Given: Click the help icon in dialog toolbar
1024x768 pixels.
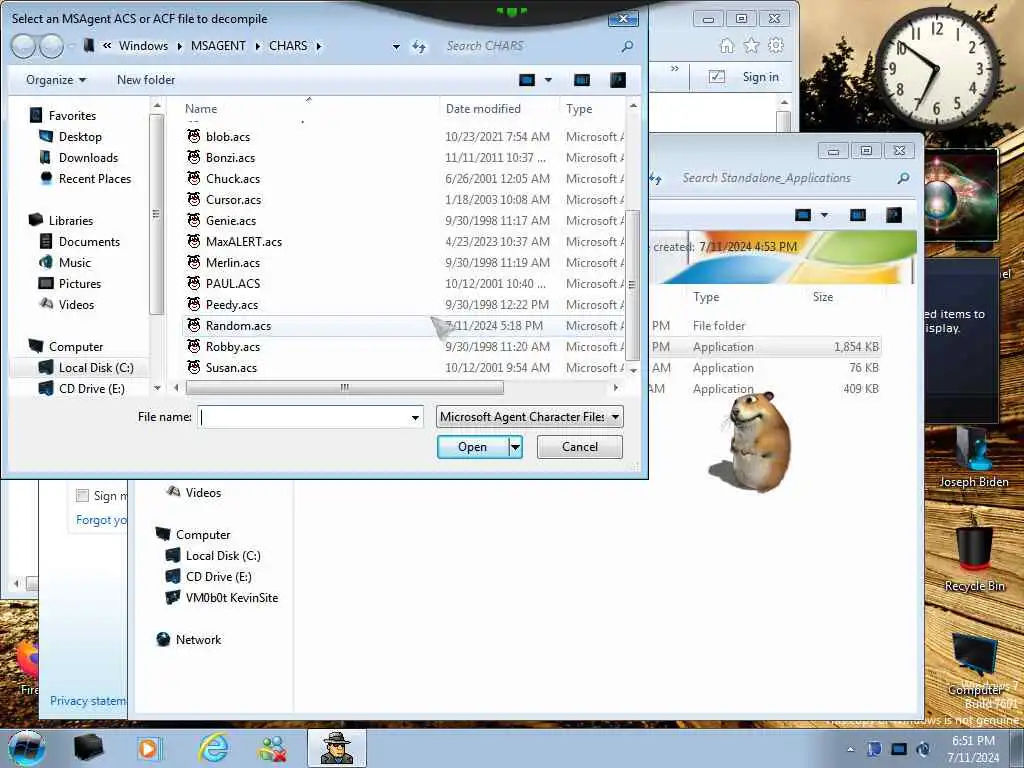Looking at the screenshot, I should coord(617,80).
